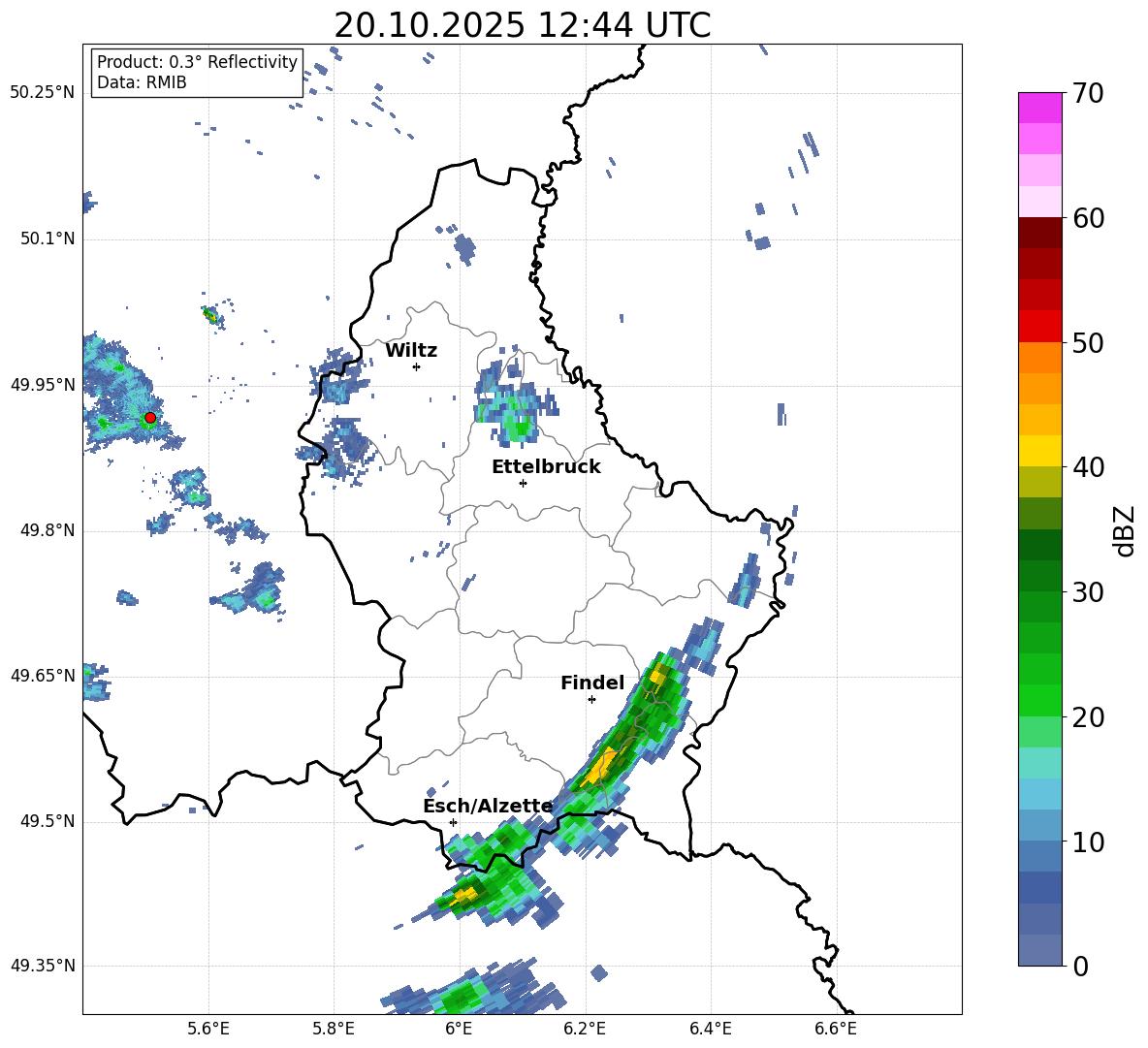Click the red radar site marker dot
The image size is (1148, 1048).
point(150,418)
